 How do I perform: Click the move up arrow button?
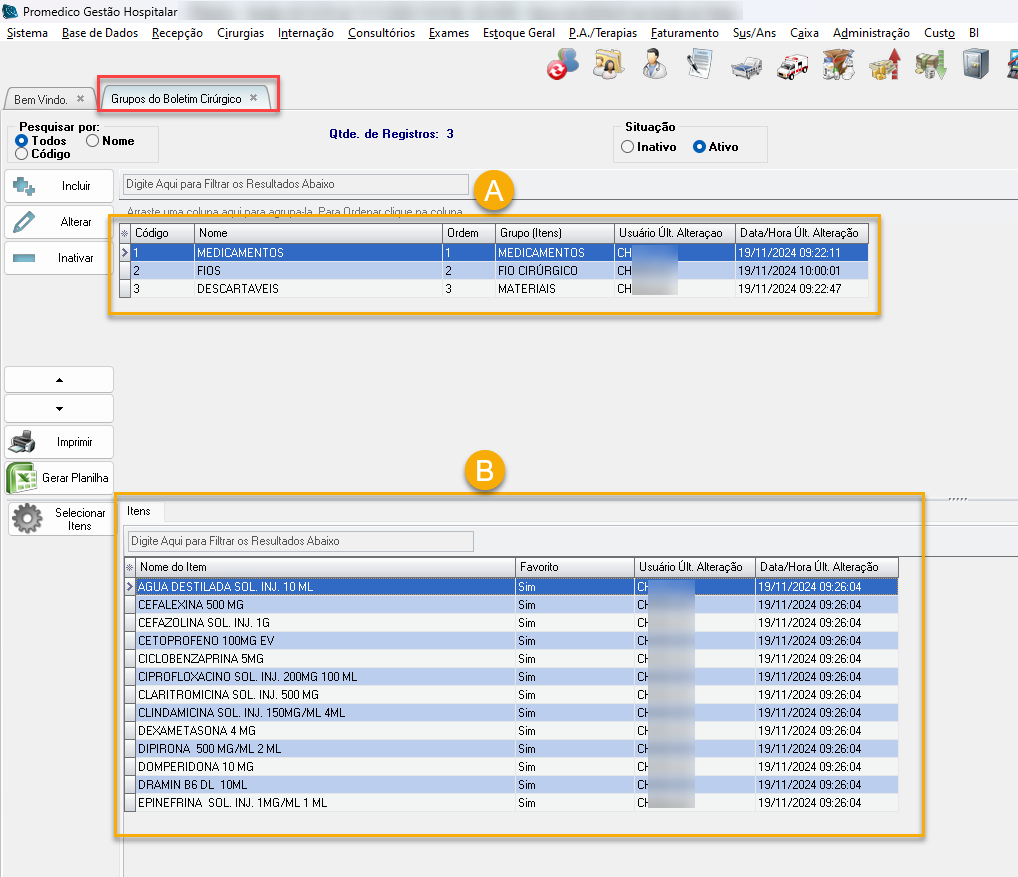(x=59, y=380)
